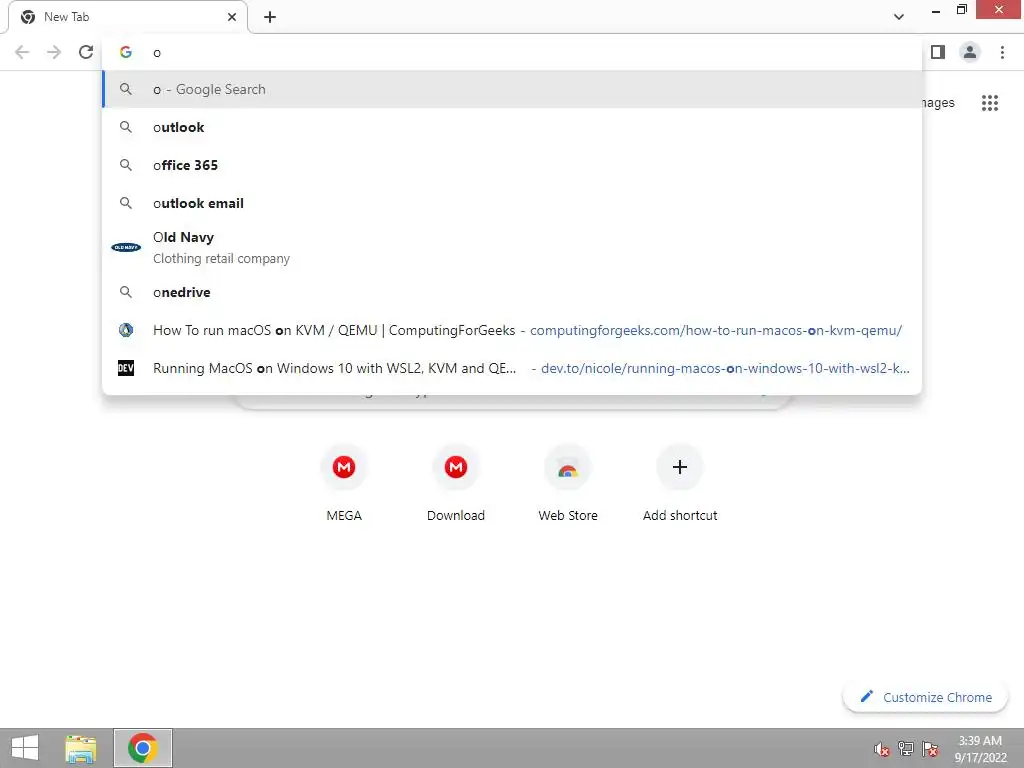Open File Explorer from the taskbar

point(80,748)
